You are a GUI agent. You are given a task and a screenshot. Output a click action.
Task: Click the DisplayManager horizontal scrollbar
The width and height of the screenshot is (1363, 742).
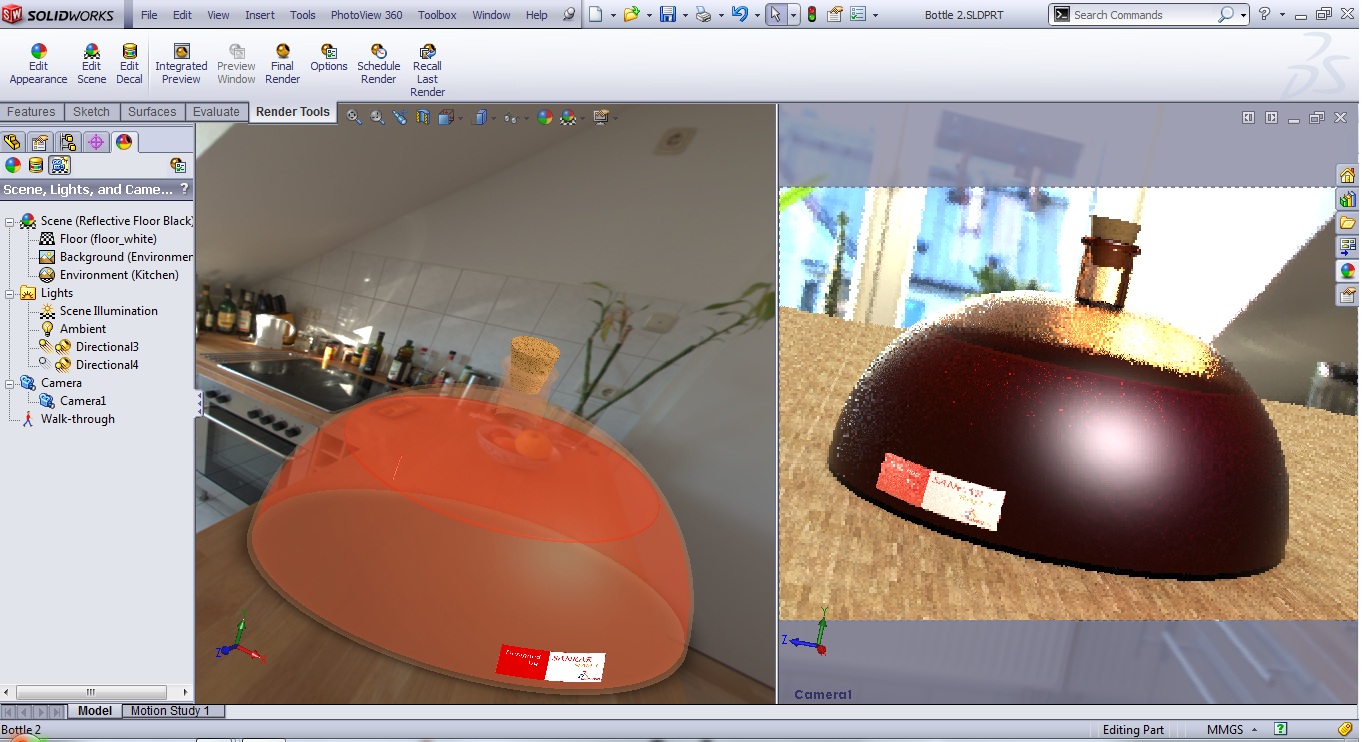pyautogui.click(x=90, y=692)
